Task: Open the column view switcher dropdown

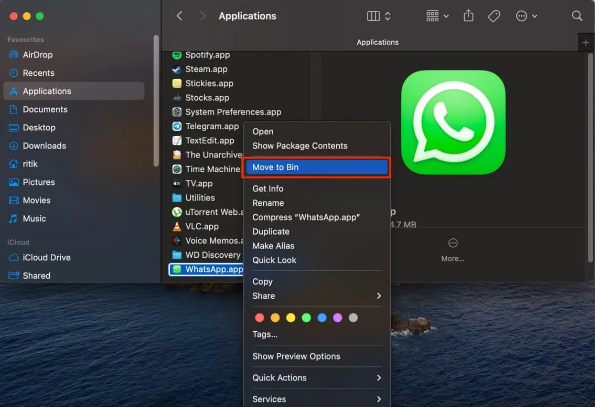Action: (379, 16)
